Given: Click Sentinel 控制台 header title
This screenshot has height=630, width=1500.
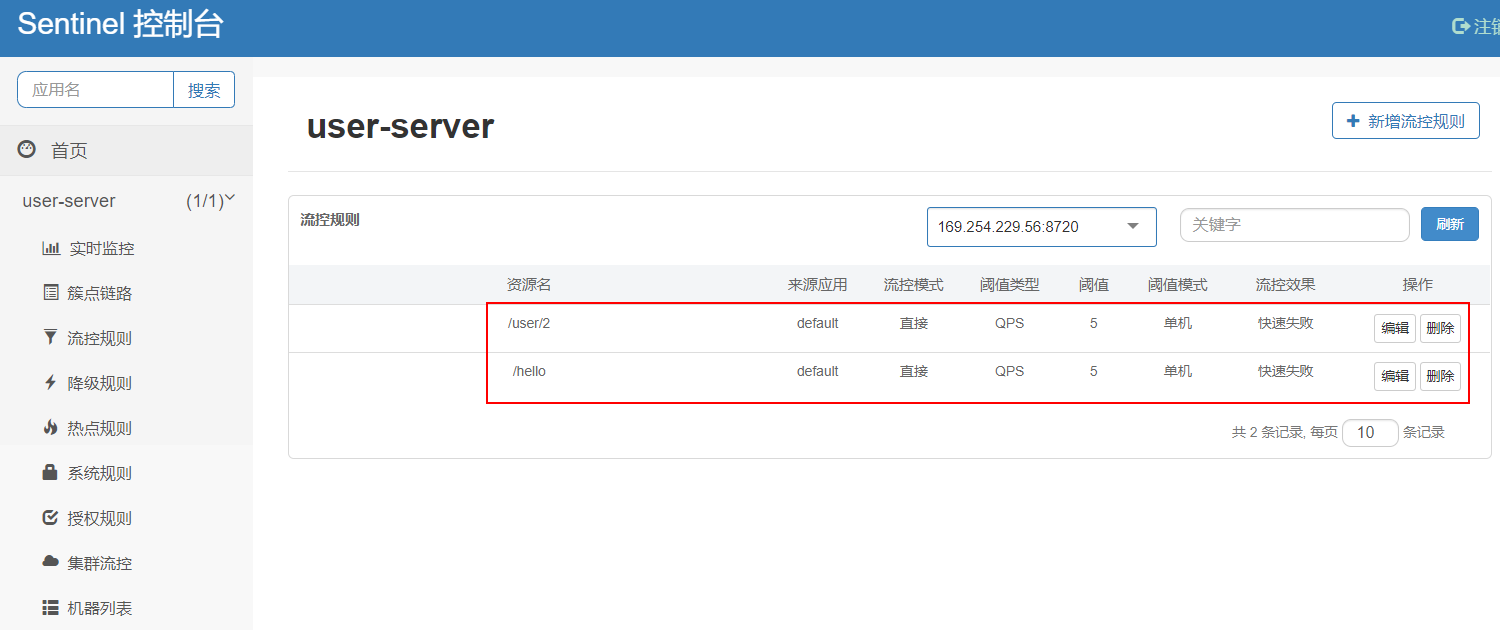Looking at the screenshot, I should click(x=120, y=25).
